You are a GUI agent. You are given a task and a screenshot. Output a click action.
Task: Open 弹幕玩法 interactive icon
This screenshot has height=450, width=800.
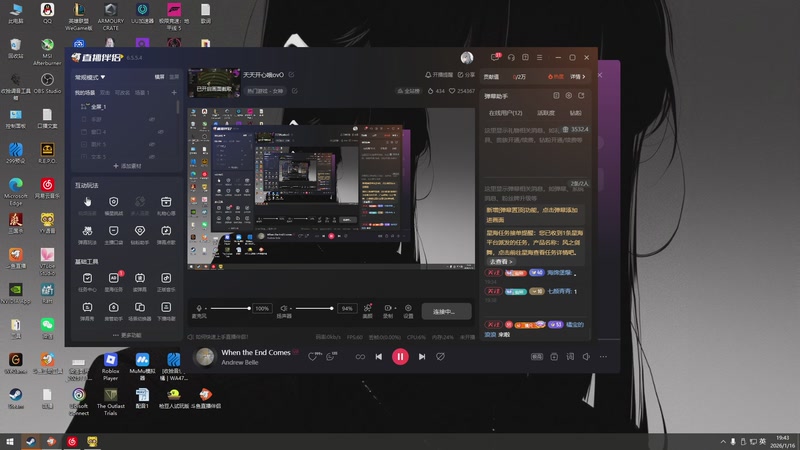(x=87, y=231)
